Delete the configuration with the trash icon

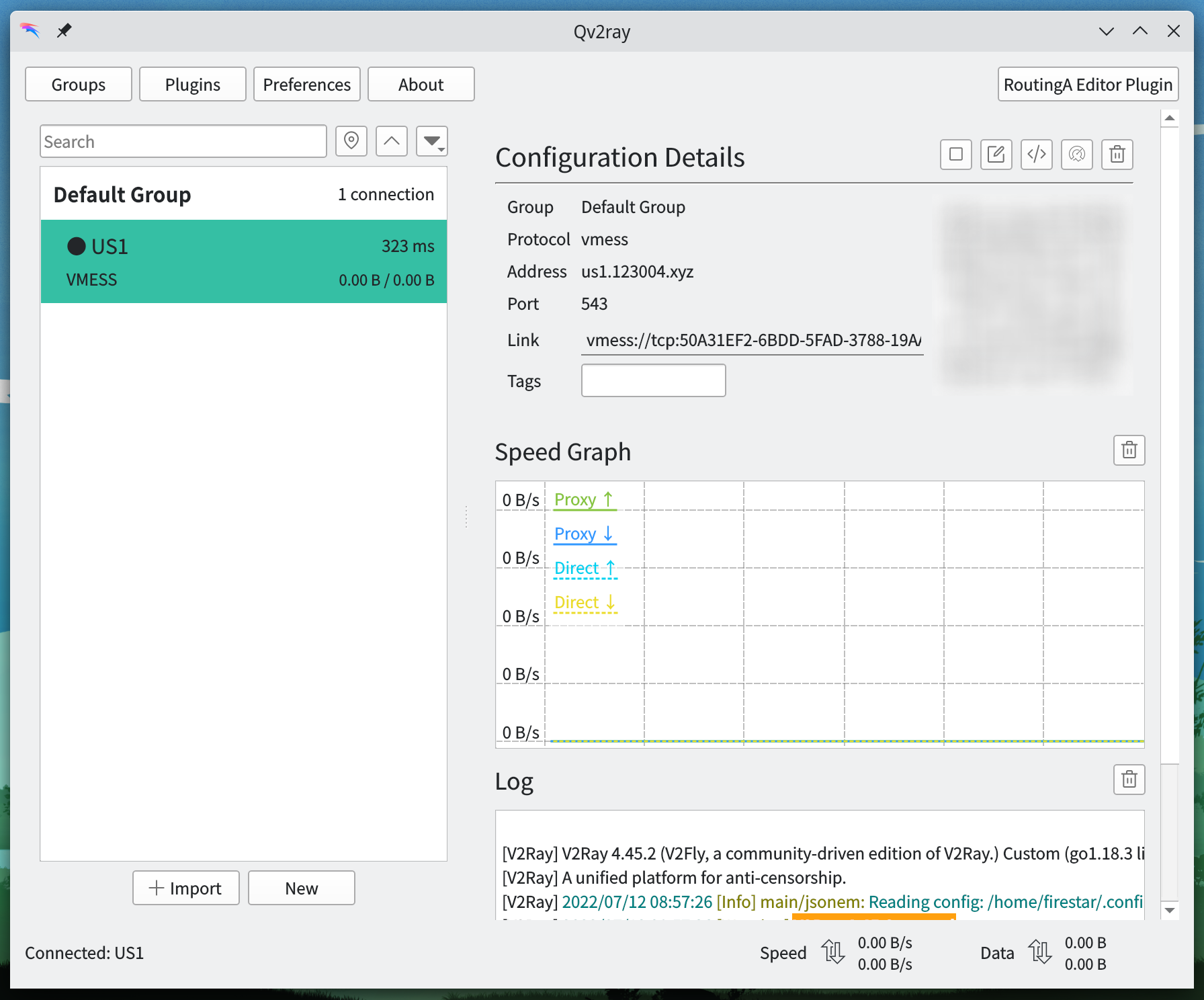coord(1117,155)
